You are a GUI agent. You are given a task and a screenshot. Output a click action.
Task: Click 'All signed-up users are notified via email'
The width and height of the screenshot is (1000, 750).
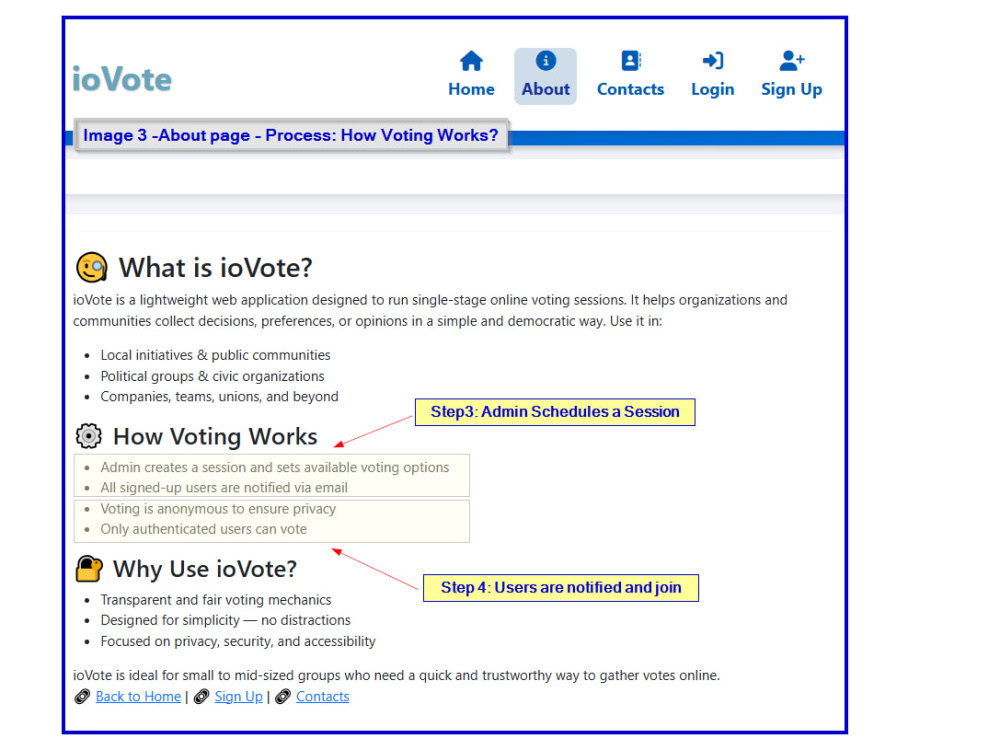pyautogui.click(x=224, y=488)
